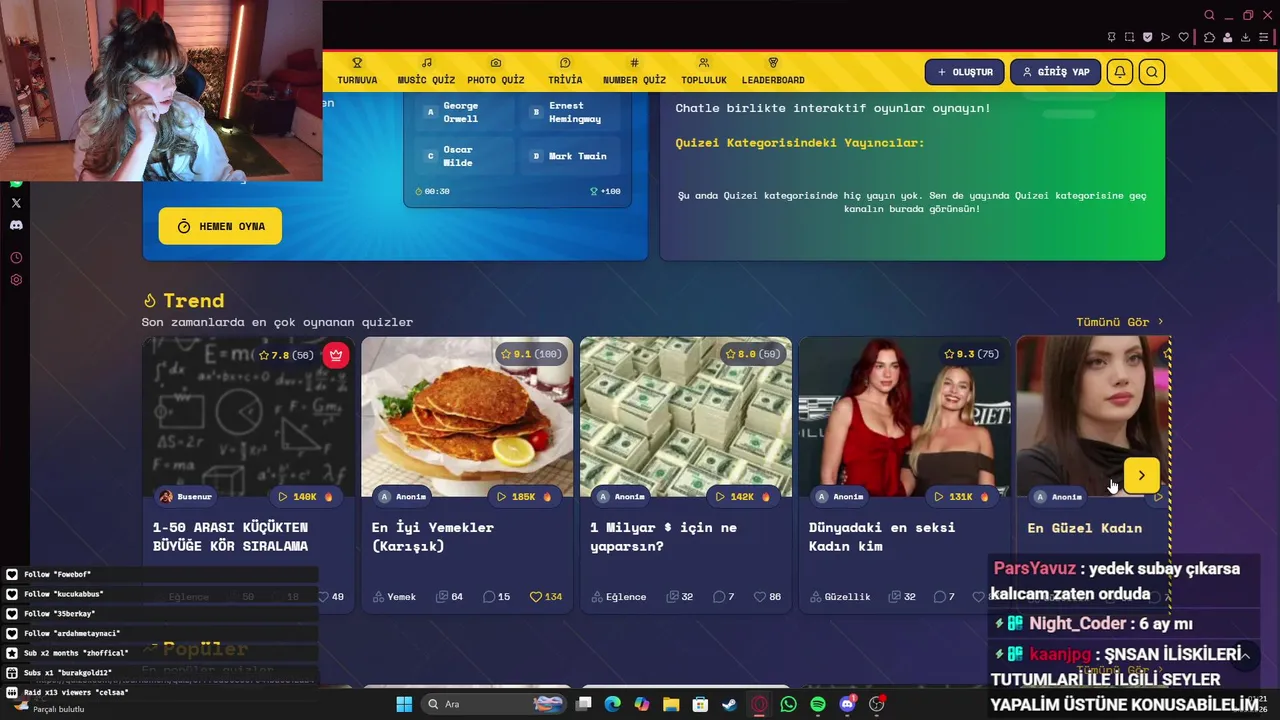Open X (Twitter) in the browser sidebar
1280x720 pixels.
16,203
